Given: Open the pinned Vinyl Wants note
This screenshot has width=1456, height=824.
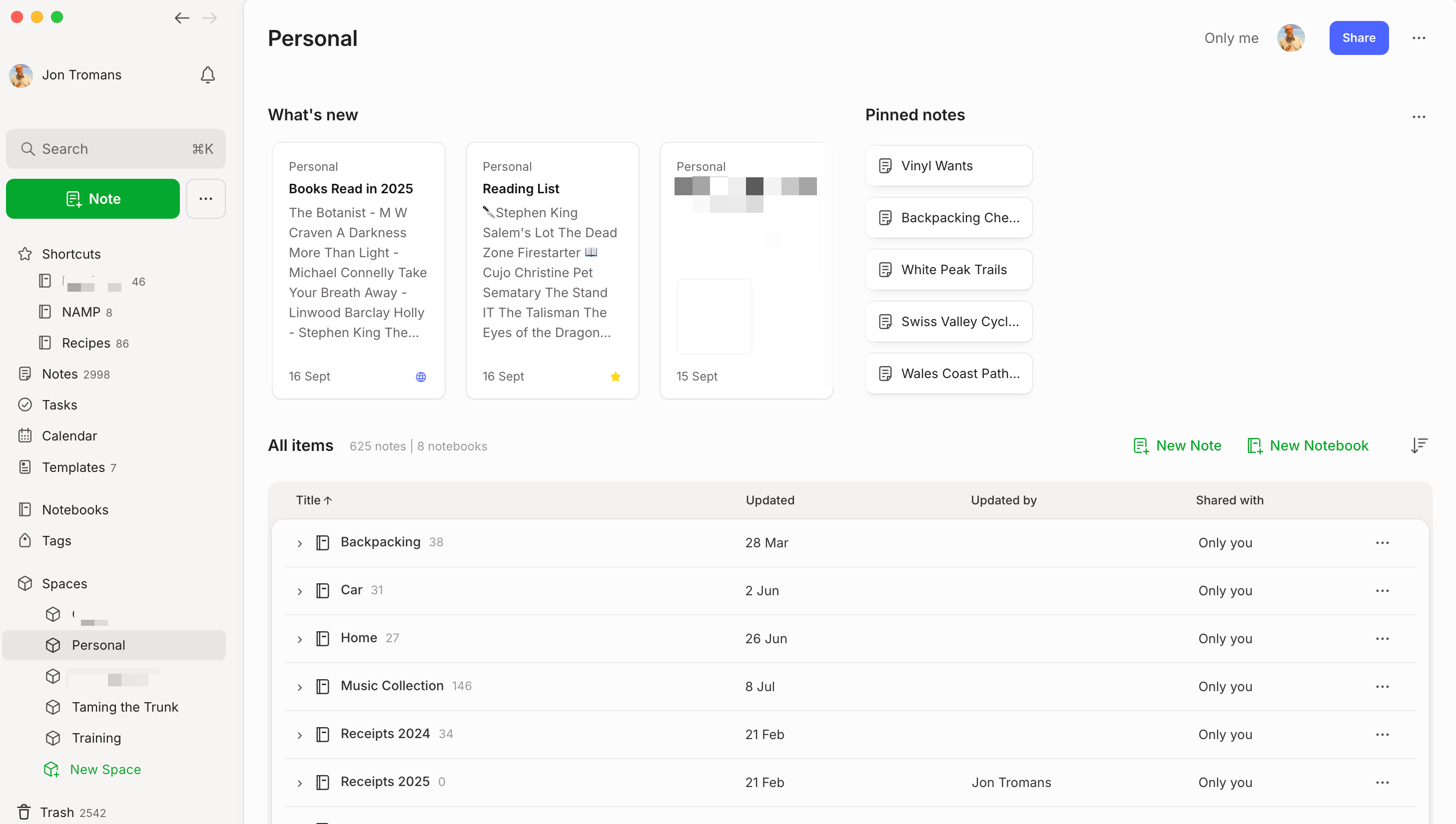Looking at the screenshot, I should [x=948, y=166].
